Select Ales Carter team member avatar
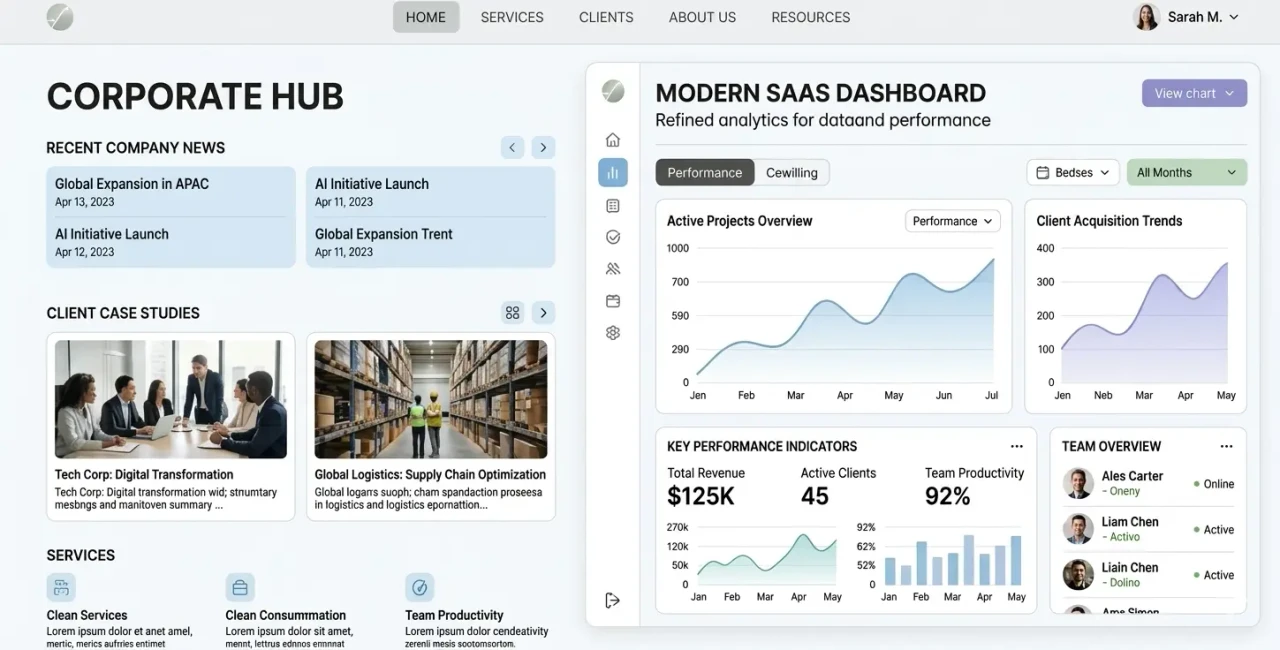Image resolution: width=1280 pixels, height=650 pixels. (x=1078, y=484)
